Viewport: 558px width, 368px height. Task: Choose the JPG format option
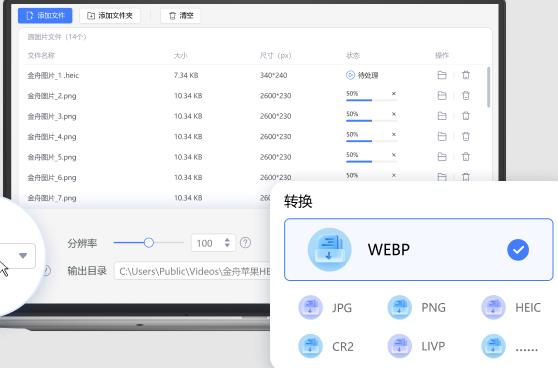click(325, 307)
